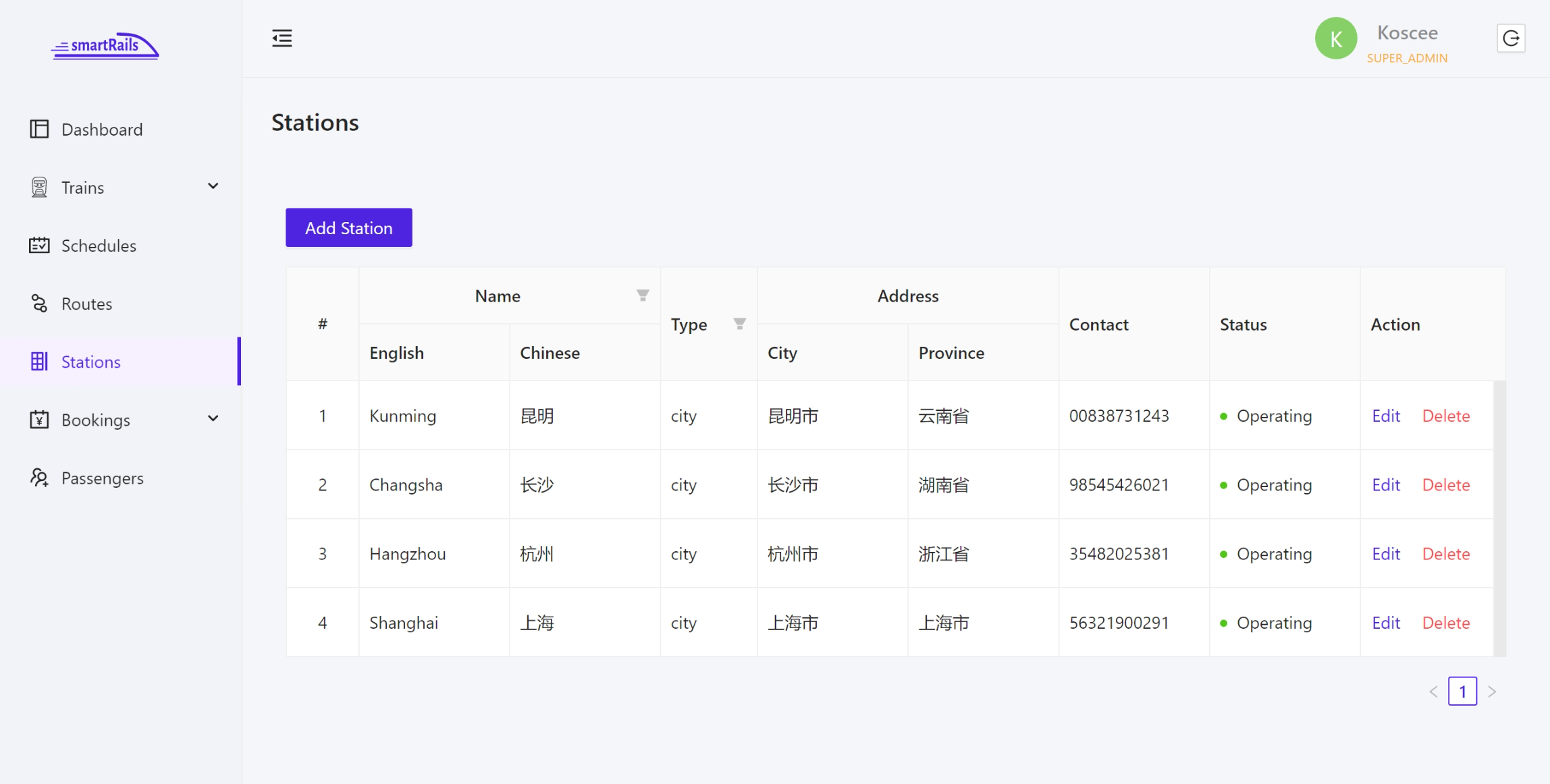Select the Routes icon
Viewport: 1550px width, 784px height.
tap(40, 303)
